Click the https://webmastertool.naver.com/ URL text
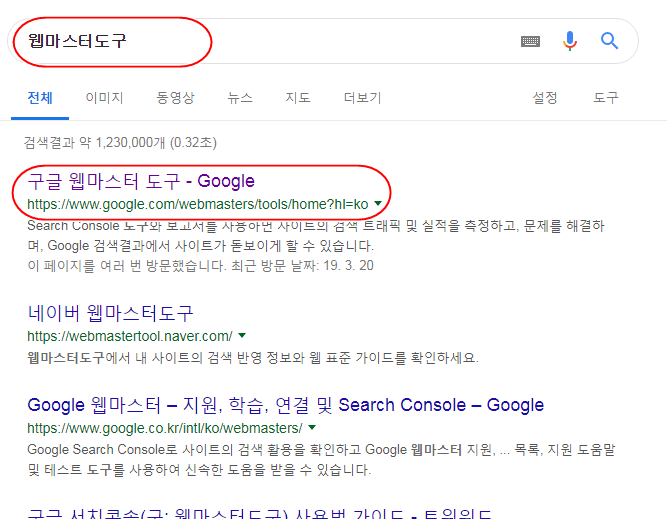This screenshot has height=519, width=667. click(130, 336)
